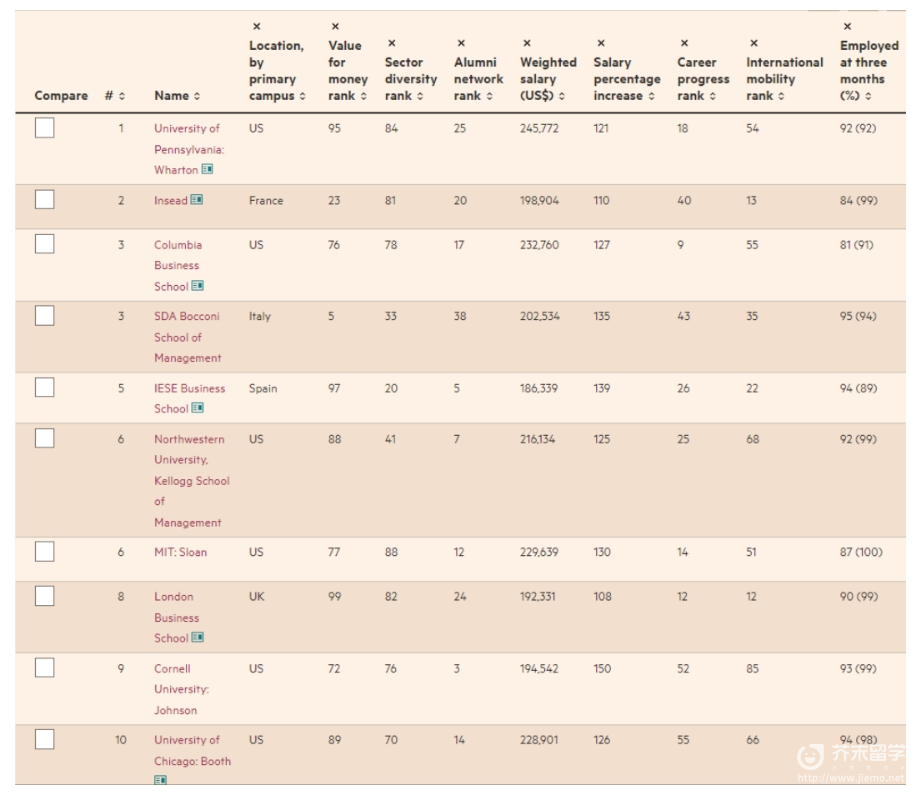This screenshot has height=794, width=915.
Task: Sort by Salary percentage increase
Action: (x=651, y=96)
